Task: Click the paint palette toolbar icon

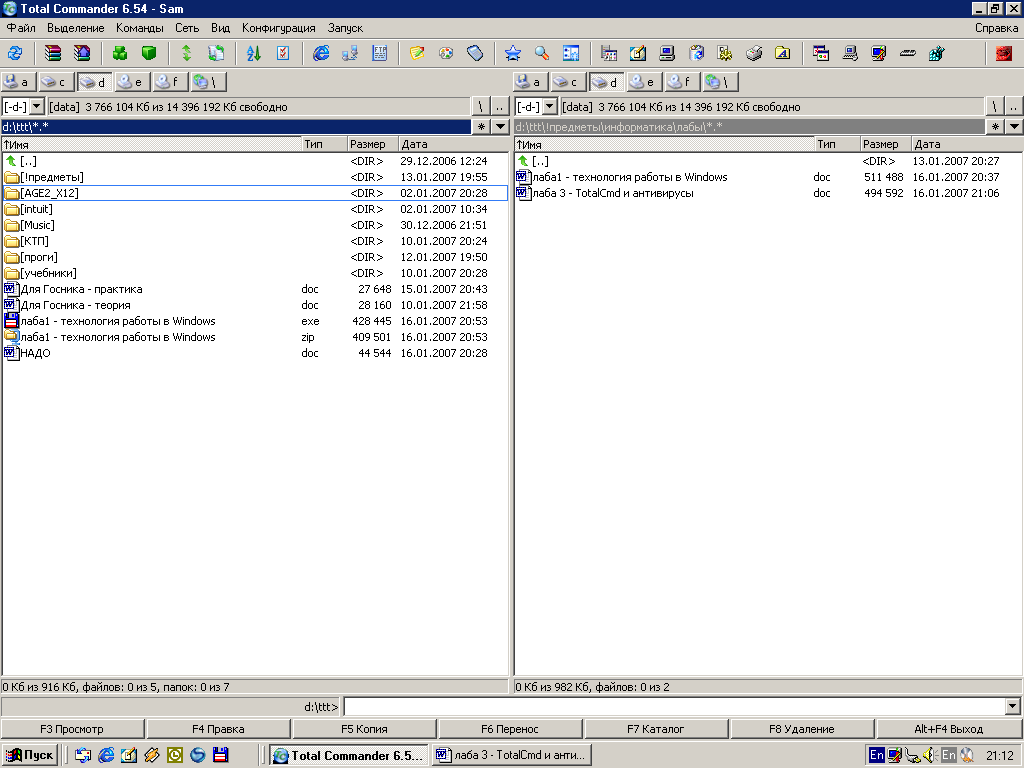Action: pyautogui.click(x=446, y=53)
